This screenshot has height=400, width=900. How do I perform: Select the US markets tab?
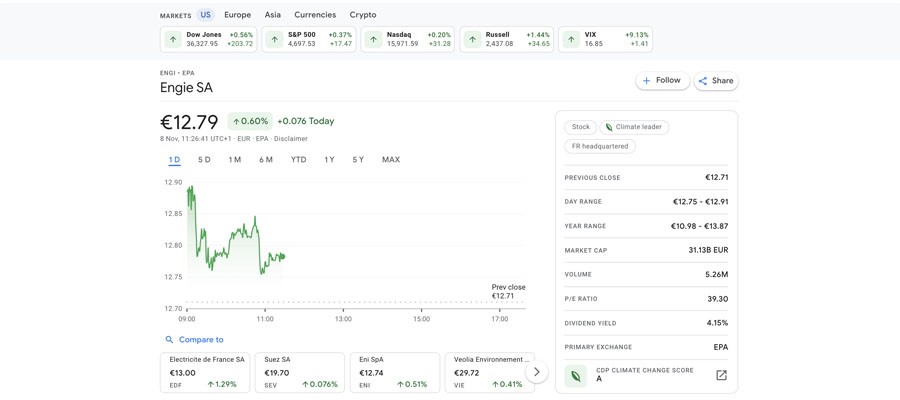(205, 15)
